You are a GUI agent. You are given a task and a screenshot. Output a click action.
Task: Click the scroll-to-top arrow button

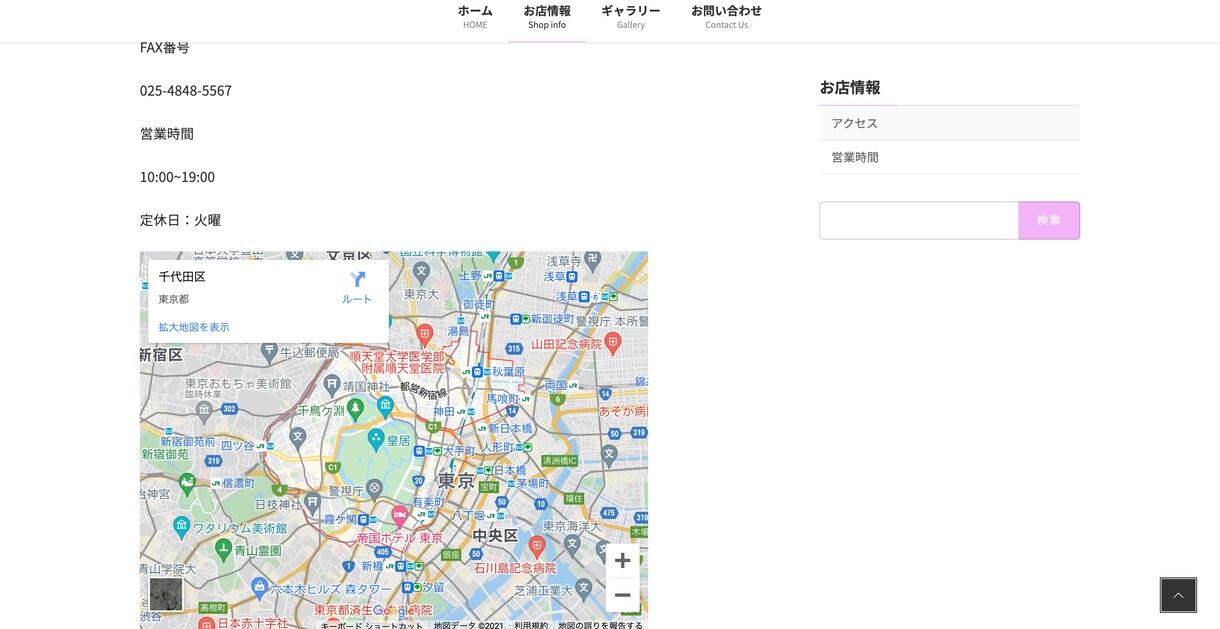pos(1178,595)
